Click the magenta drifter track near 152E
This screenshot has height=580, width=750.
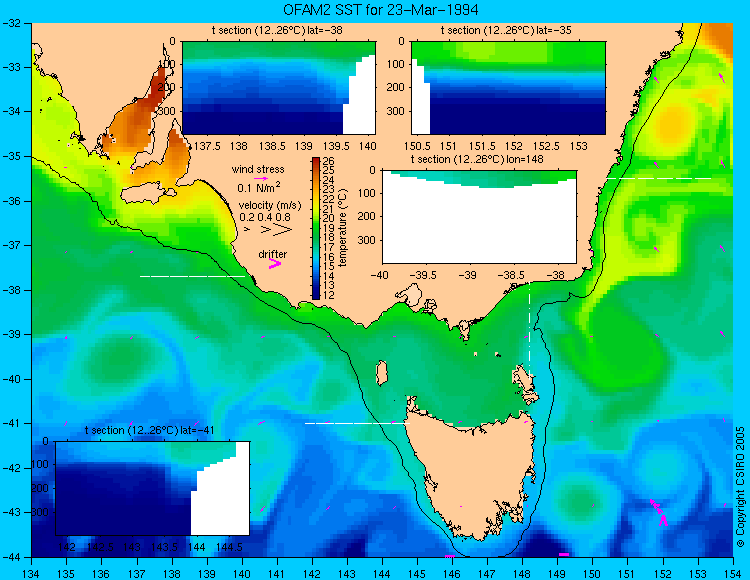tap(659, 512)
